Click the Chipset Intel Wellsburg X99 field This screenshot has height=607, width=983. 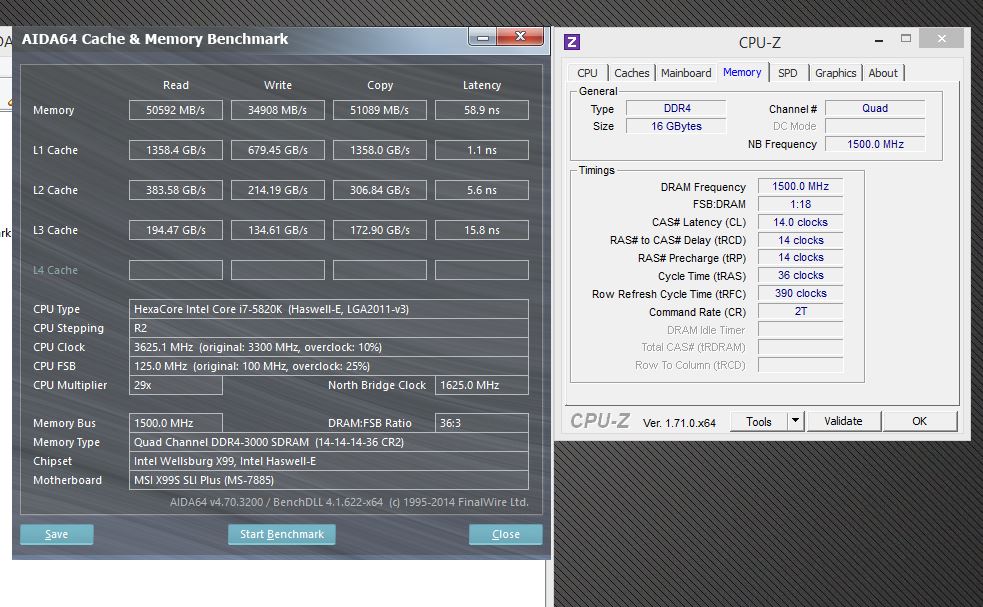pos(329,461)
